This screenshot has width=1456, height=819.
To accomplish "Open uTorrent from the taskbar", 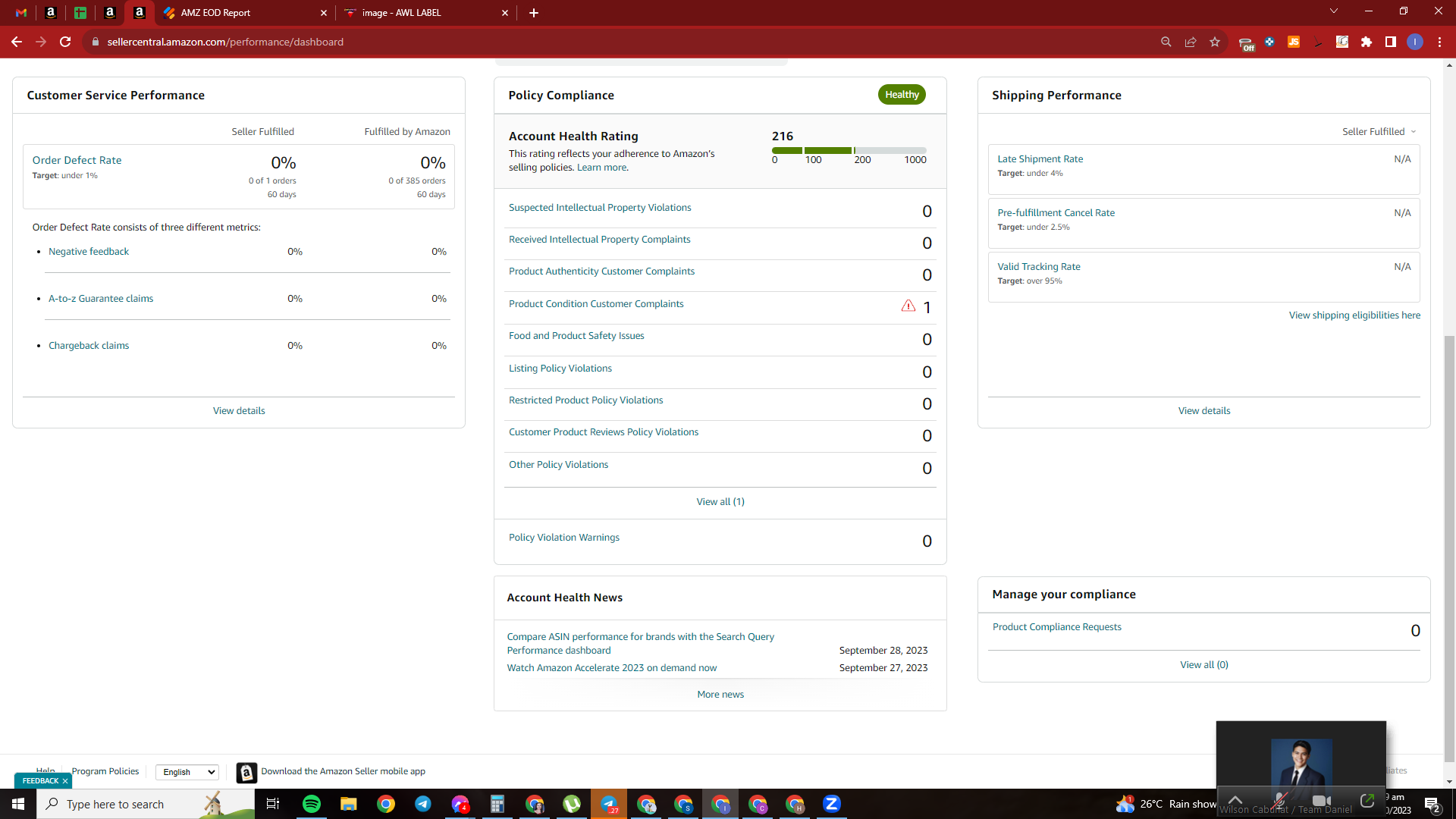I will pos(572,804).
